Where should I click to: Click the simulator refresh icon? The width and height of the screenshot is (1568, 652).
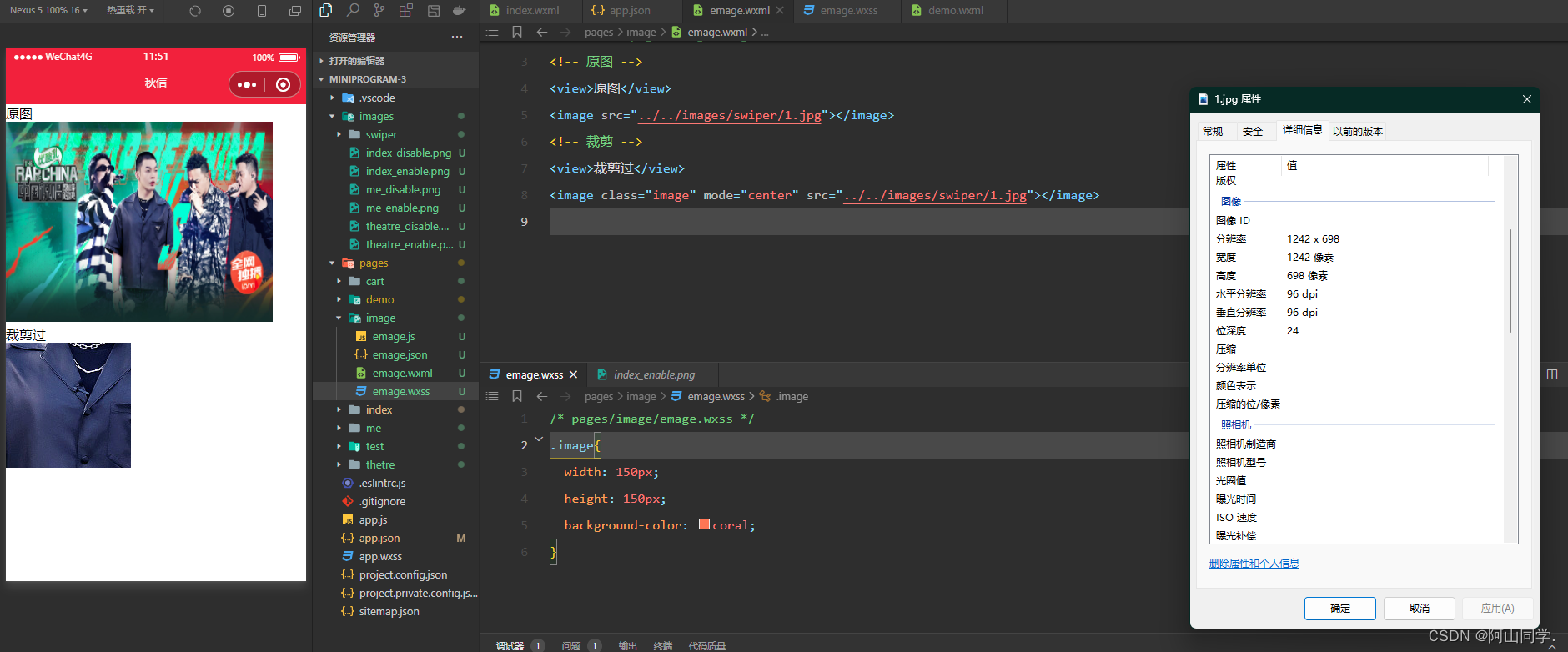195,11
